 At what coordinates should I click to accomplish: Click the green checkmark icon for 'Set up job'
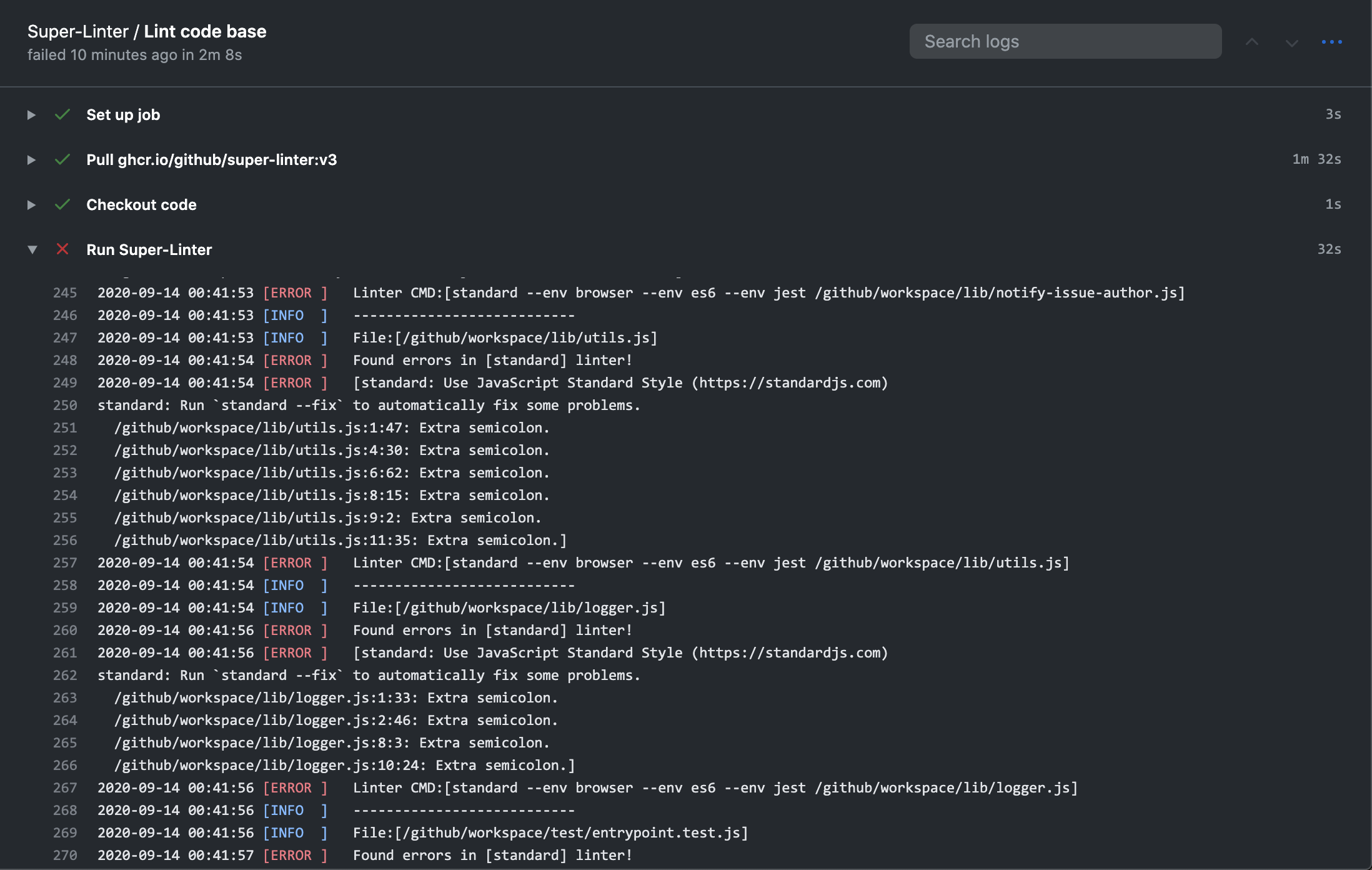pyautogui.click(x=62, y=113)
